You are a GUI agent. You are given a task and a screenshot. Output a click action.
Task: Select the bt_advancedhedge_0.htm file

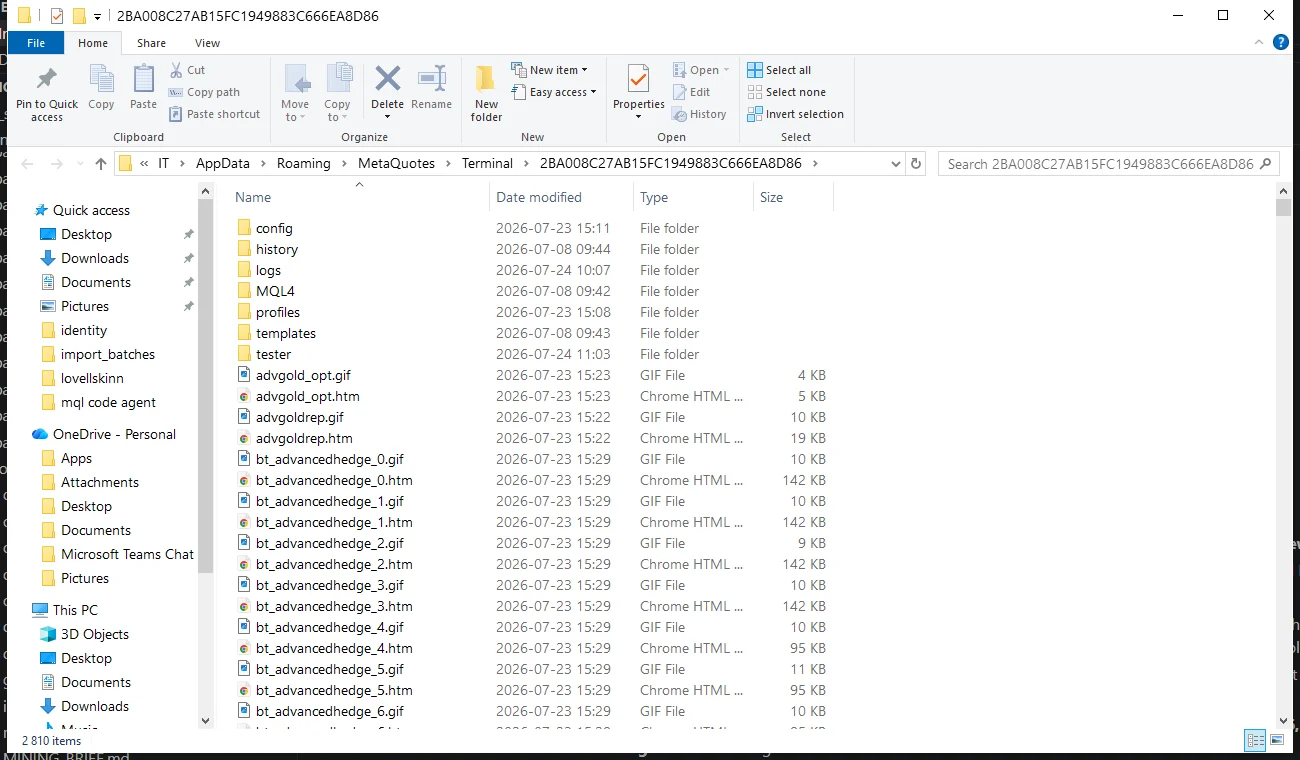pyautogui.click(x=334, y=480)
